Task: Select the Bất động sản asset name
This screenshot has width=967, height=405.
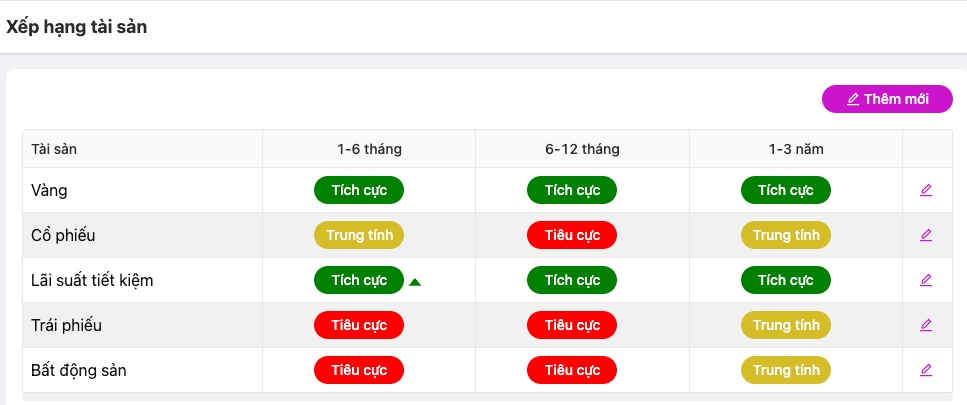Action: point(79,370)
